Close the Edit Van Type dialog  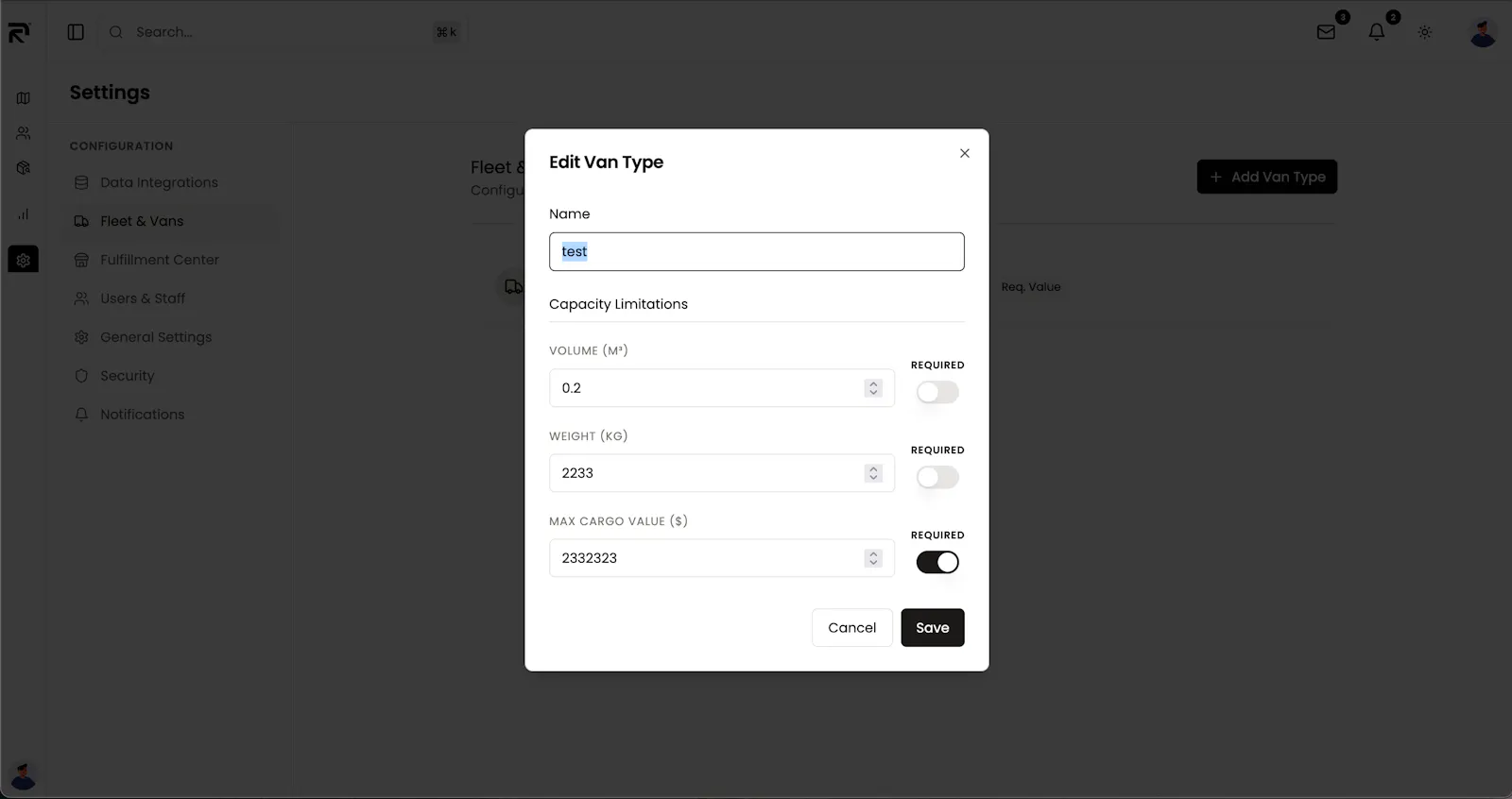click(965, 153)
